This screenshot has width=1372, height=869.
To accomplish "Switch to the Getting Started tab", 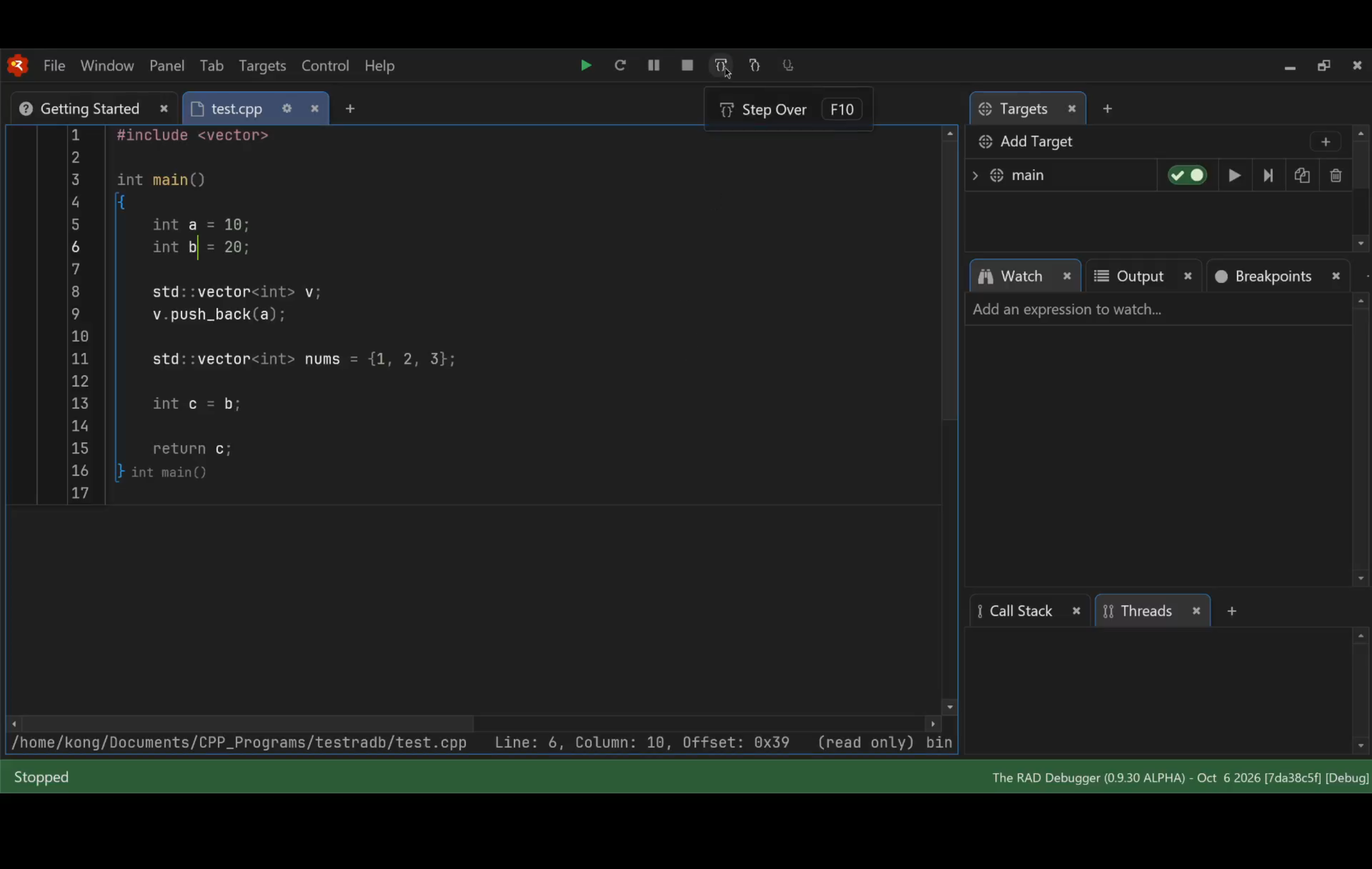I will pyautogui.click(x=90, y=109).
